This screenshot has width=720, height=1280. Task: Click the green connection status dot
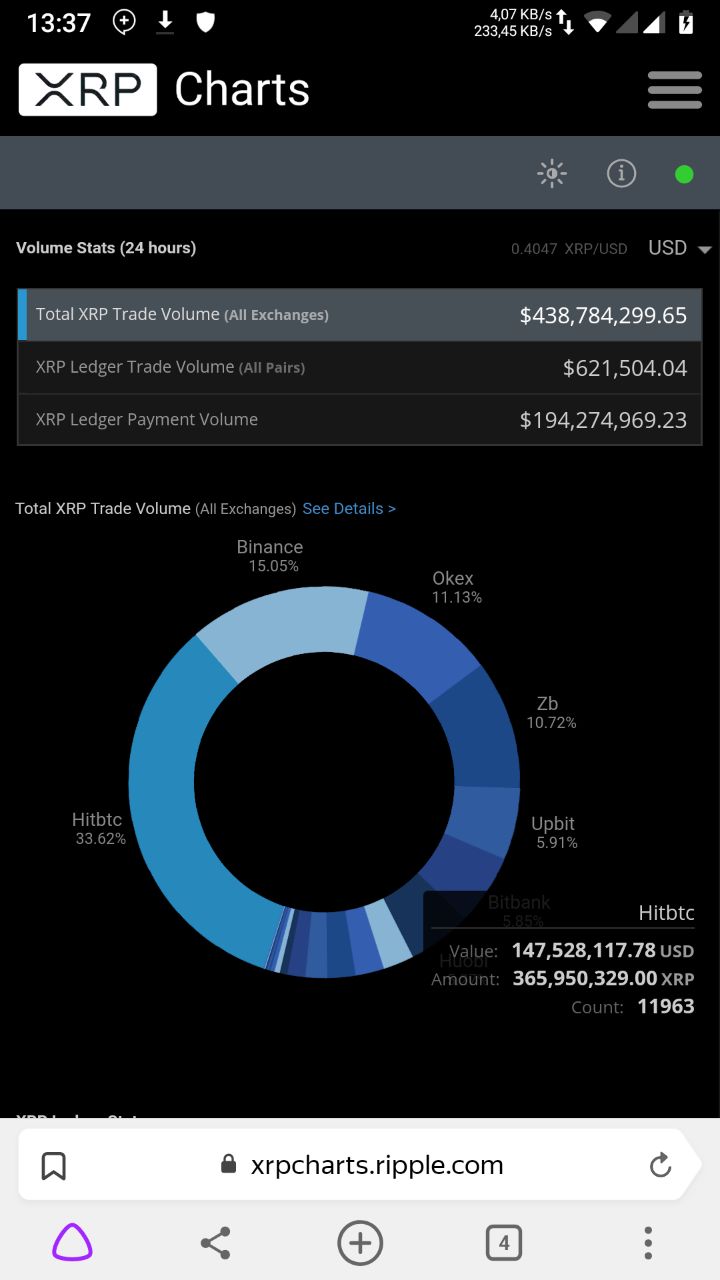pyautogui.click(x=684, y=175)
